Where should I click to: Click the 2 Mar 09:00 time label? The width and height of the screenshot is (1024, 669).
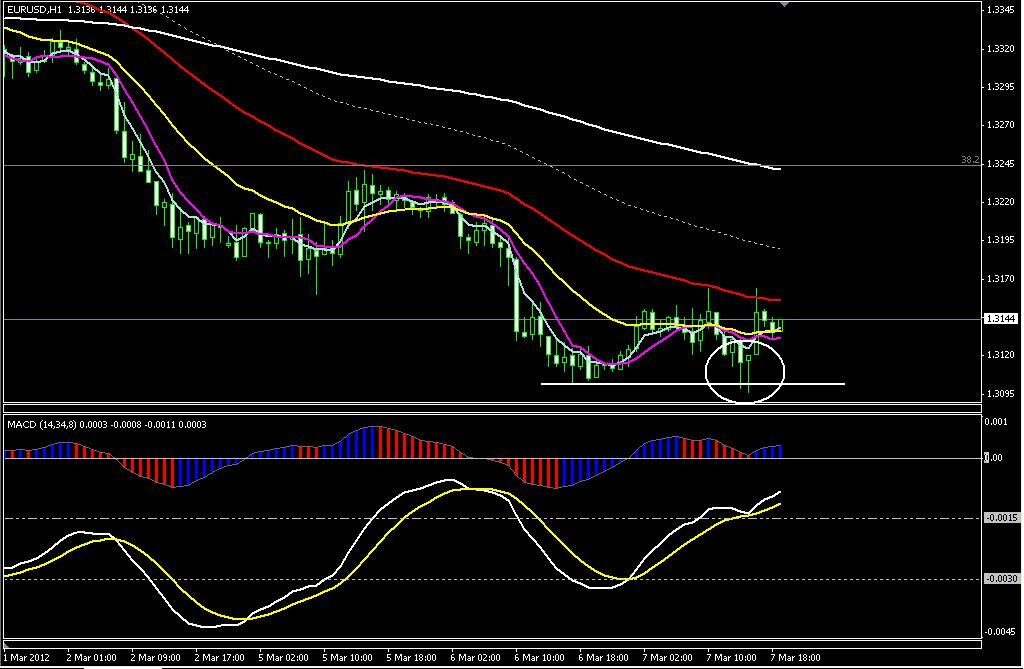155,657
